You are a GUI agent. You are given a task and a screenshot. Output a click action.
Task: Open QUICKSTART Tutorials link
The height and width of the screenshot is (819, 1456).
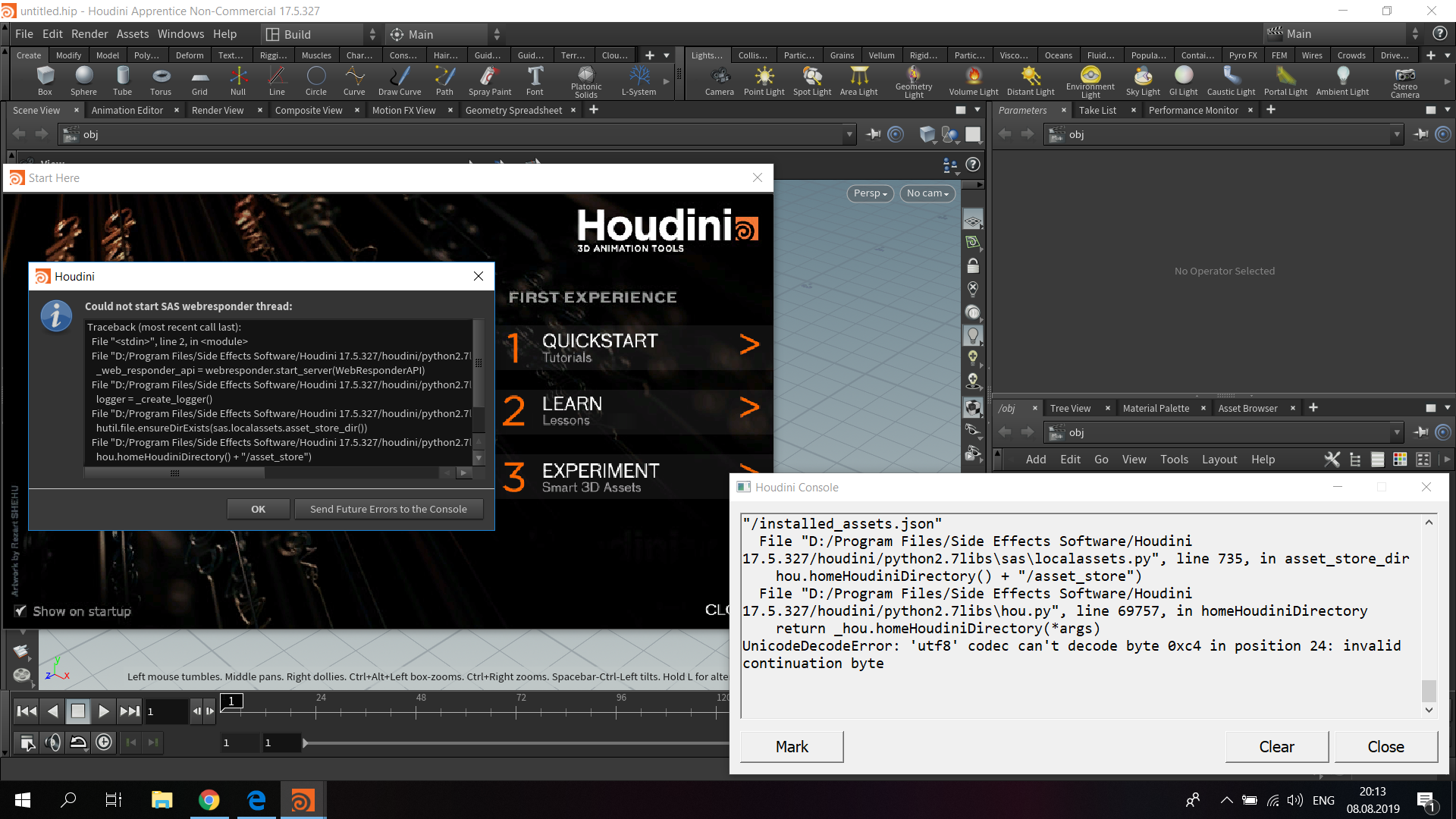(x=635, y=347)
